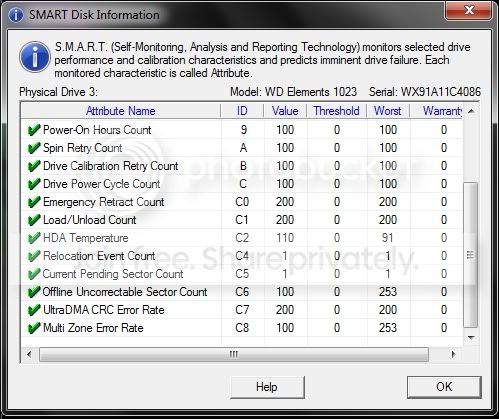499x419 pixels.
Task: Open the Help button
Action: tap(267, 387)
